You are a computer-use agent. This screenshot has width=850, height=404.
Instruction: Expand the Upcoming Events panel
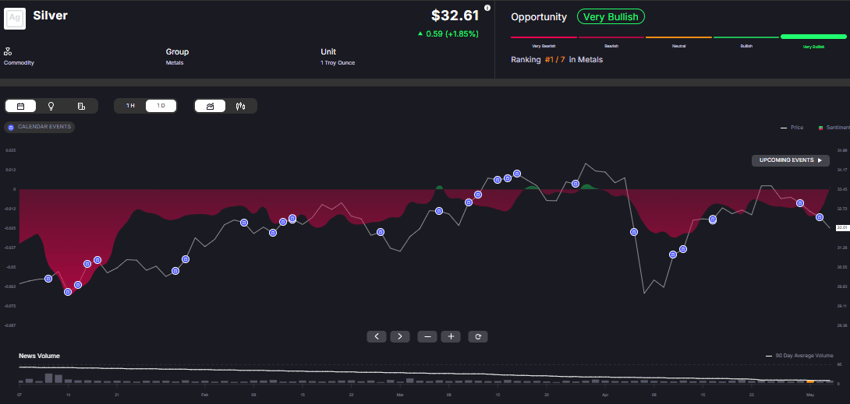(790, 161)
